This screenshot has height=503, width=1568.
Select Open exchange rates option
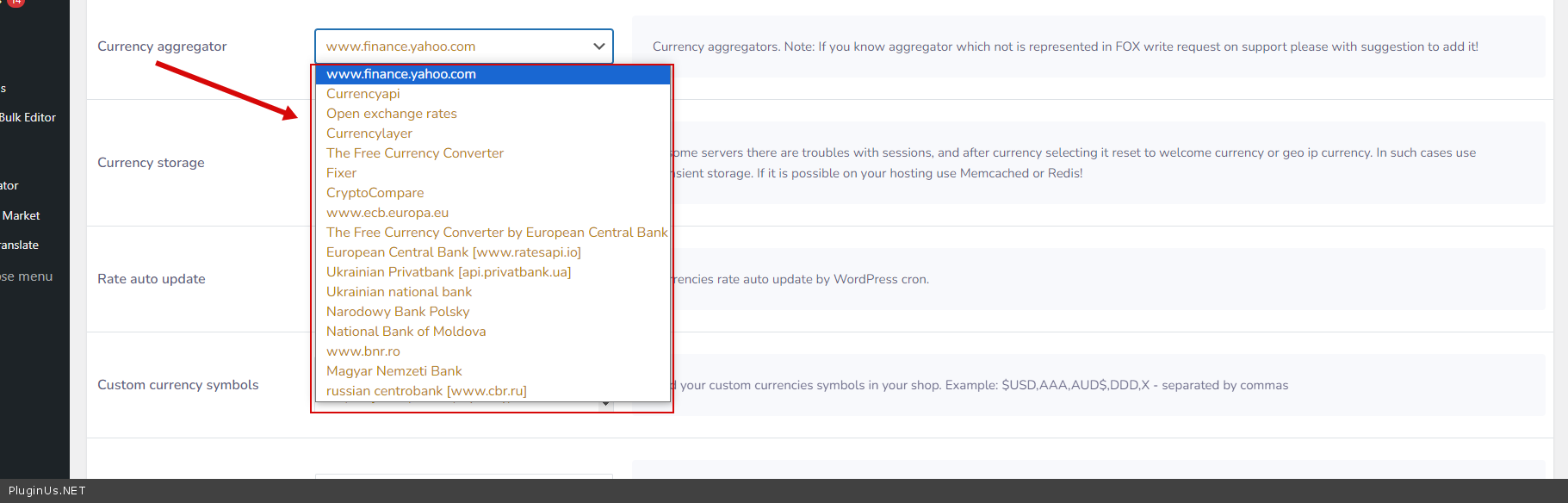[x=392, y=114]
